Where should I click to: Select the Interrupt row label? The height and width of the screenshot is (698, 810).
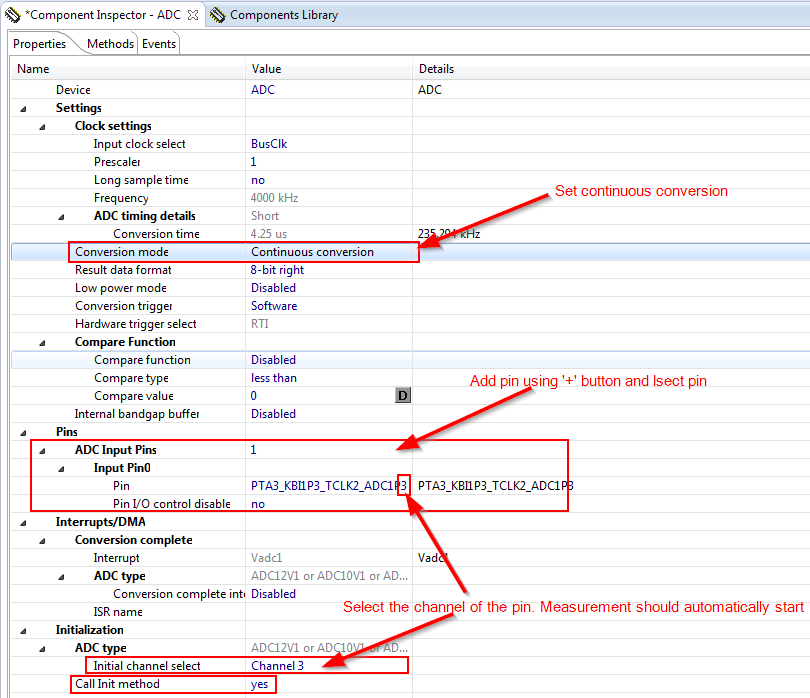click(x=116, y=558)
